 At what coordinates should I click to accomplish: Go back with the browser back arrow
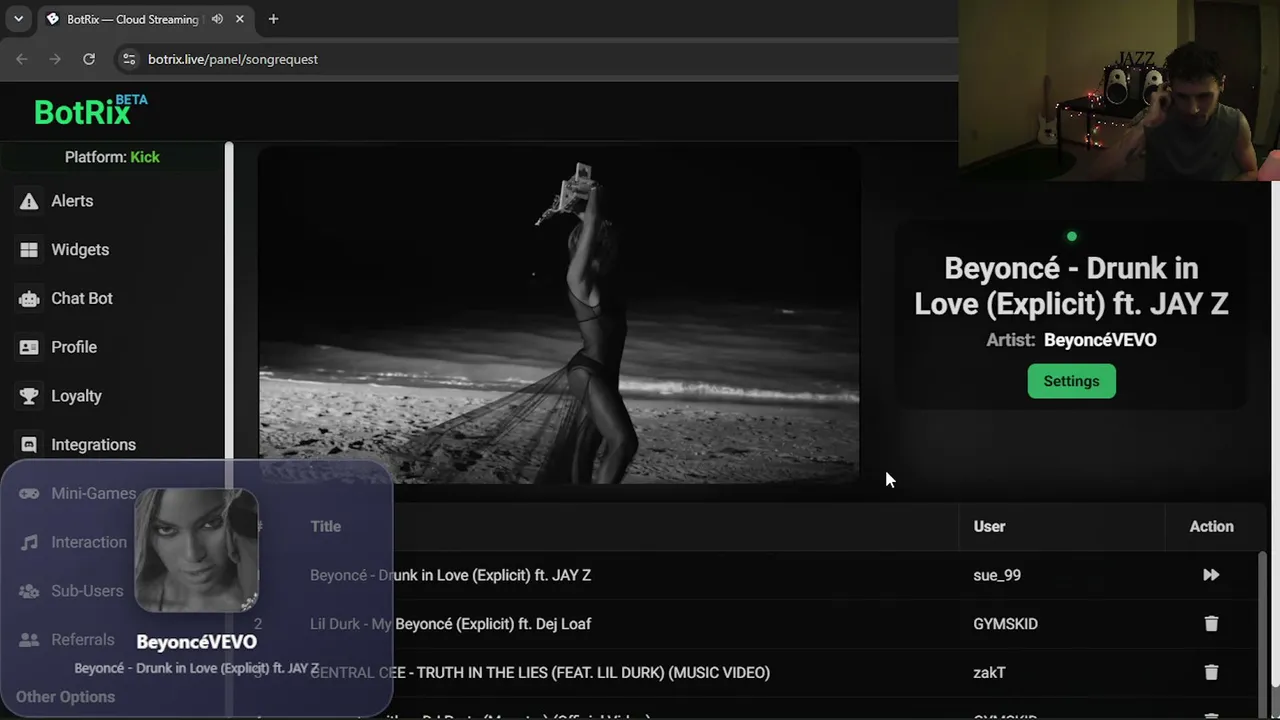point(22,59)
